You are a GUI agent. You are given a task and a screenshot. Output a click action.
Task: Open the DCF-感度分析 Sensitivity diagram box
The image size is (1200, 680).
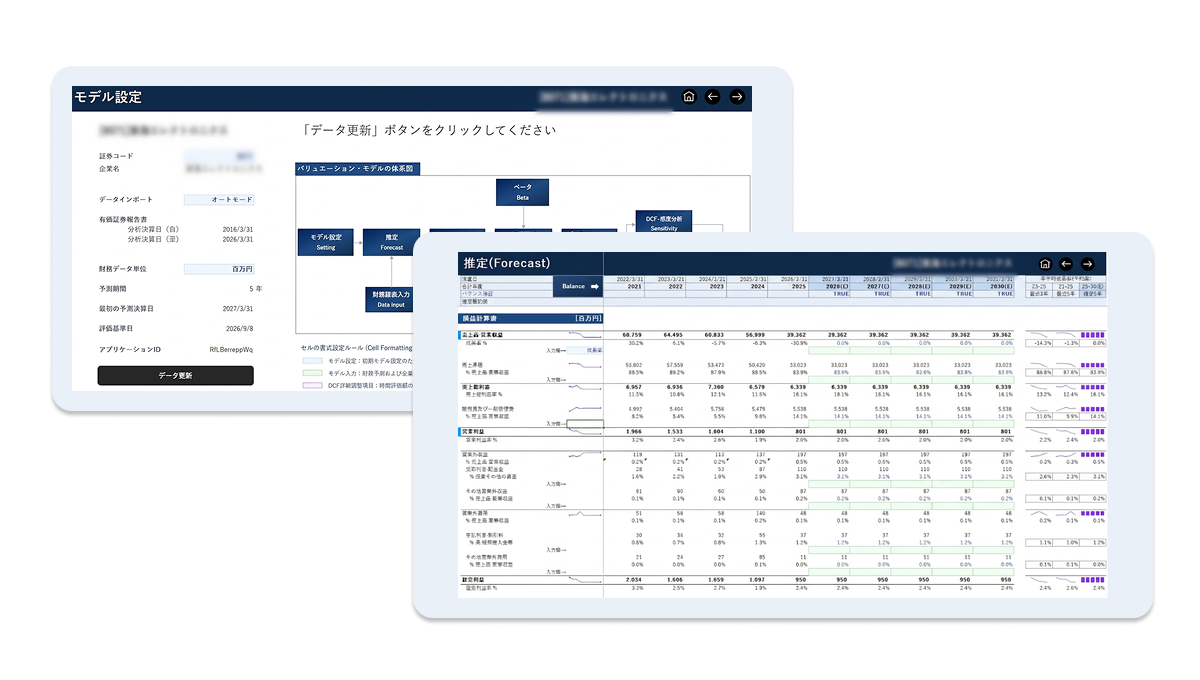tap(664, 223)
